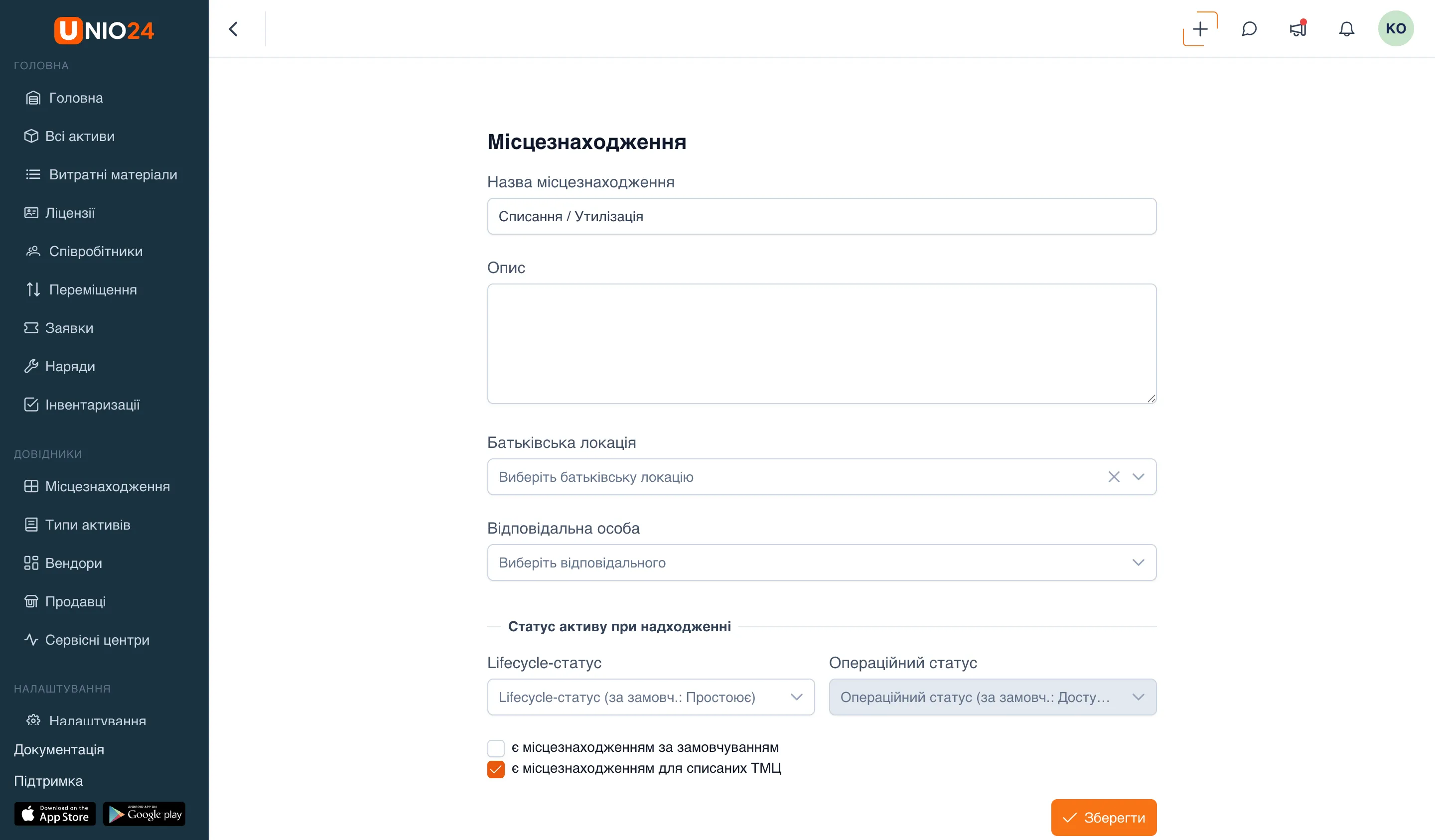1435x840 pixels.
Task: Click the Заявки ticket icon
Action: pos(31,327)
